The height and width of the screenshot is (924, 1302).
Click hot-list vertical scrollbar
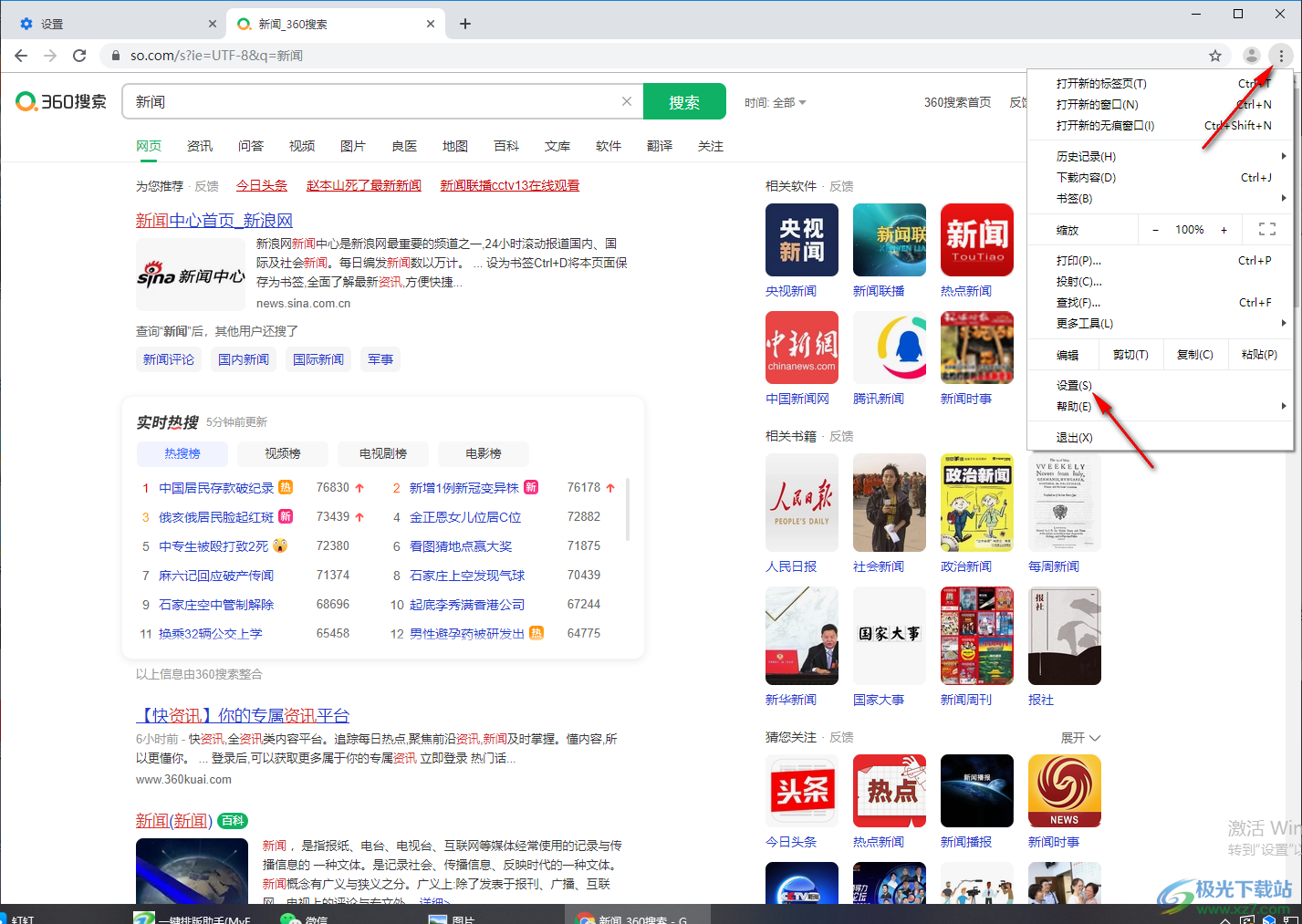click(628, 508)
